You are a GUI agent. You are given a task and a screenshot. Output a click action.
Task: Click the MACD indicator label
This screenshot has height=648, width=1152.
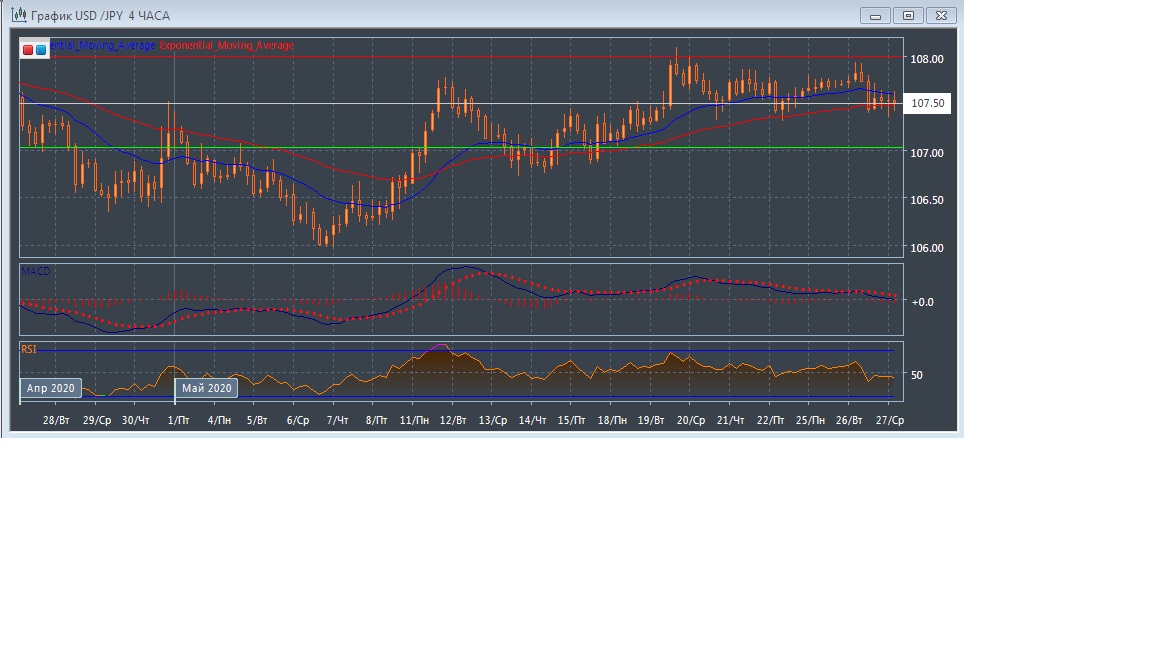(37, 271)
